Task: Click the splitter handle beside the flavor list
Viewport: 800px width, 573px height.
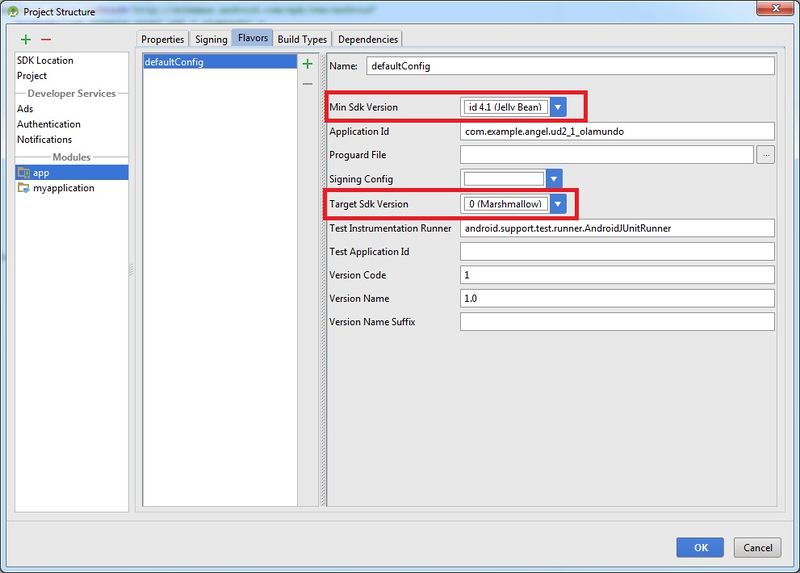Action: 322,280
